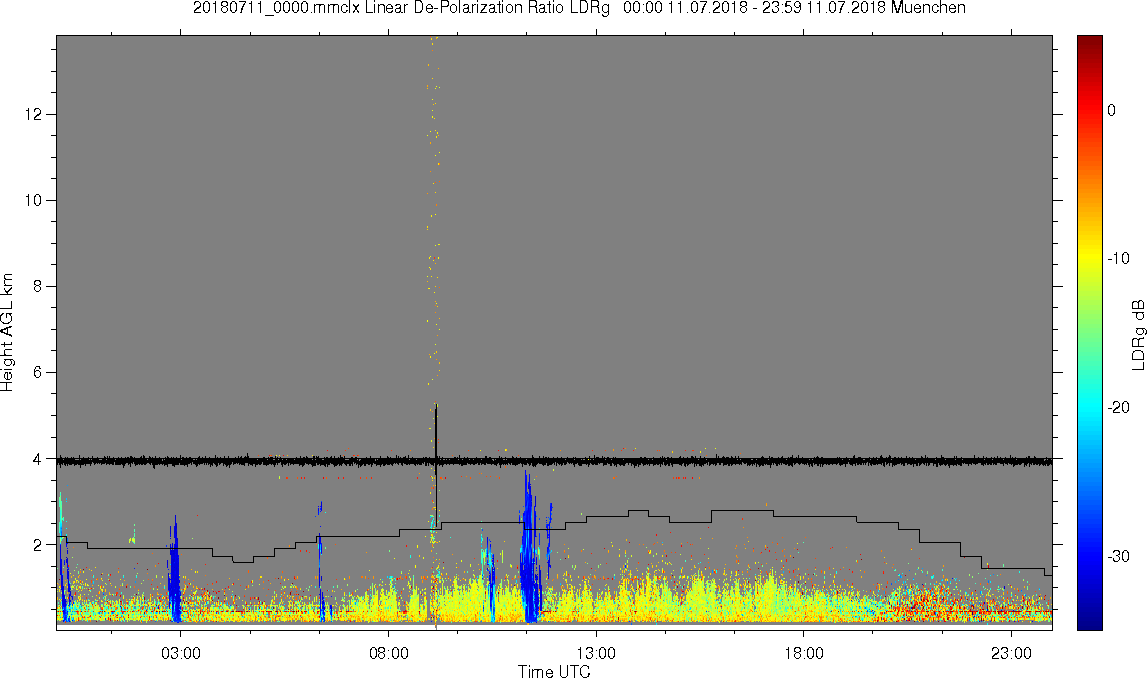The width and height of the screenshot is (1147, 678).
Task: Click the '18:00' time axis label
Action: pos(804,653)
